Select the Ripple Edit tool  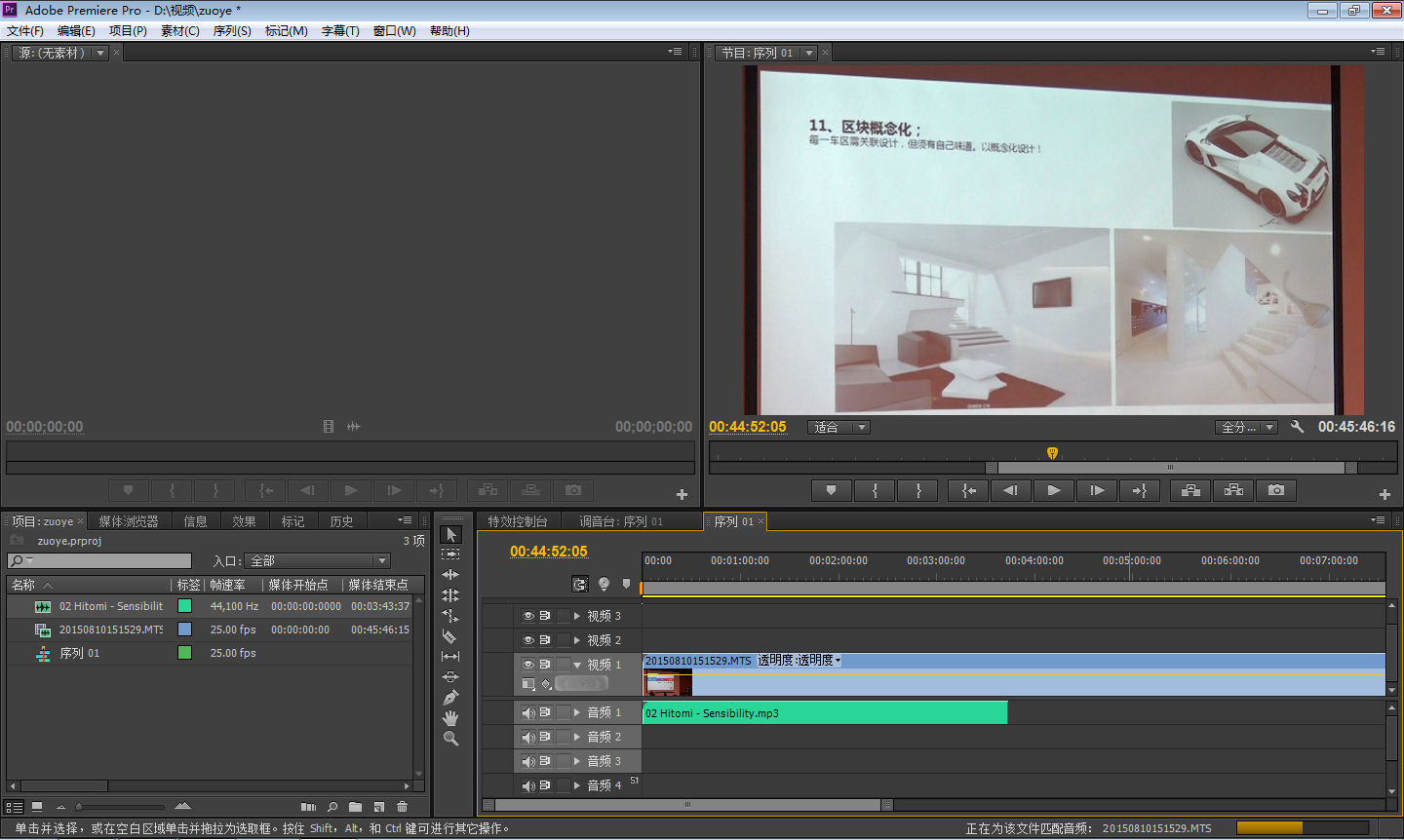click(x=449, y=575)
